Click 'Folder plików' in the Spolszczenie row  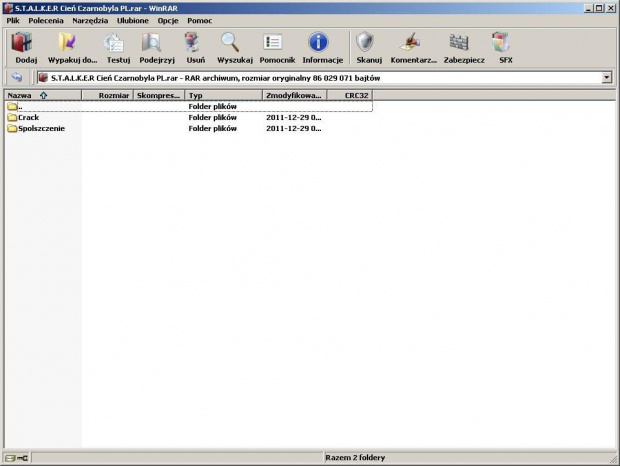click(212, 128)
